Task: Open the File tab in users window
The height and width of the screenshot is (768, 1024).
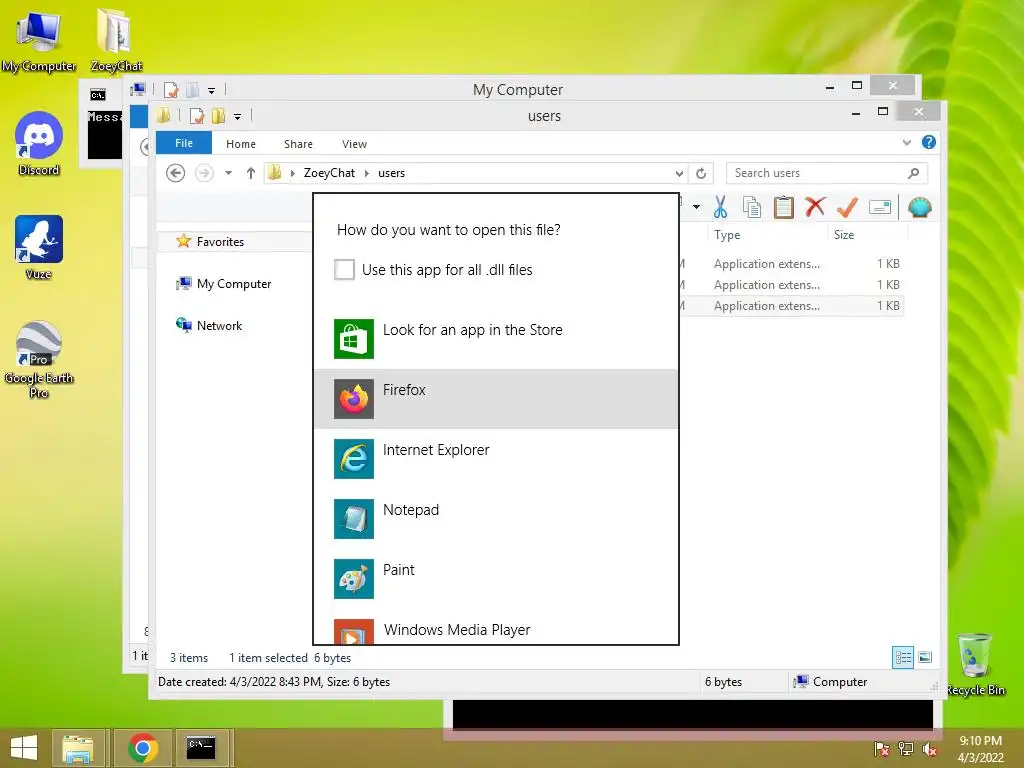Action: pos(184,143)
